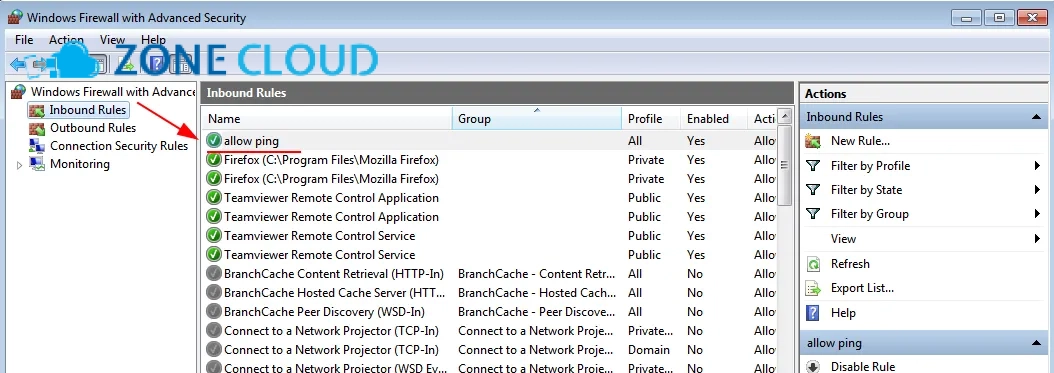This screenshot has width=1054, height=373.
Task: Click the funnel icon beside Filter by State
Action: pyautogui.click(x=813, y=190)
